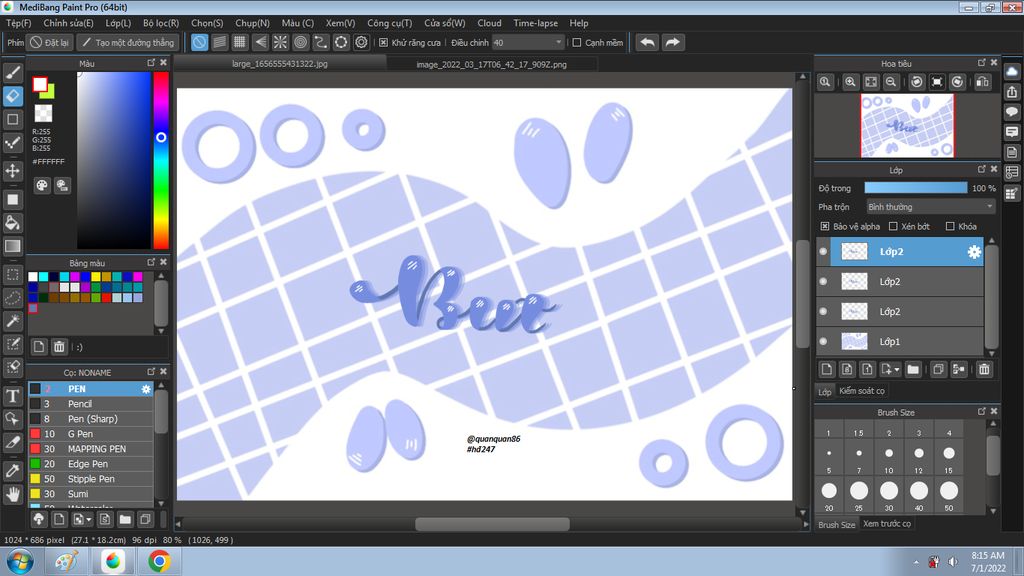Pick the Move tool

coord(13,171)
